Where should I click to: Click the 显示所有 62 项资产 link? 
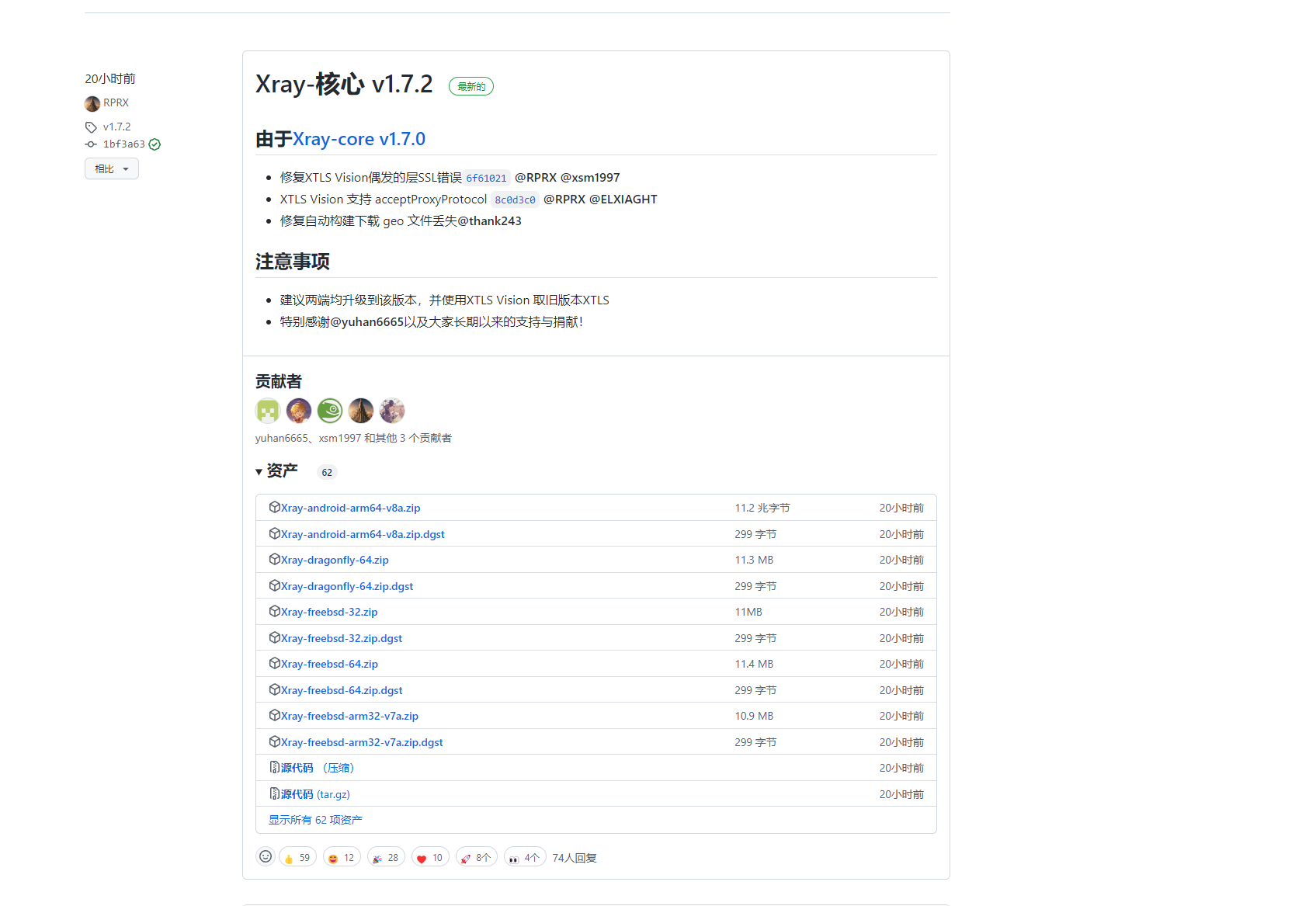(315, 819)
